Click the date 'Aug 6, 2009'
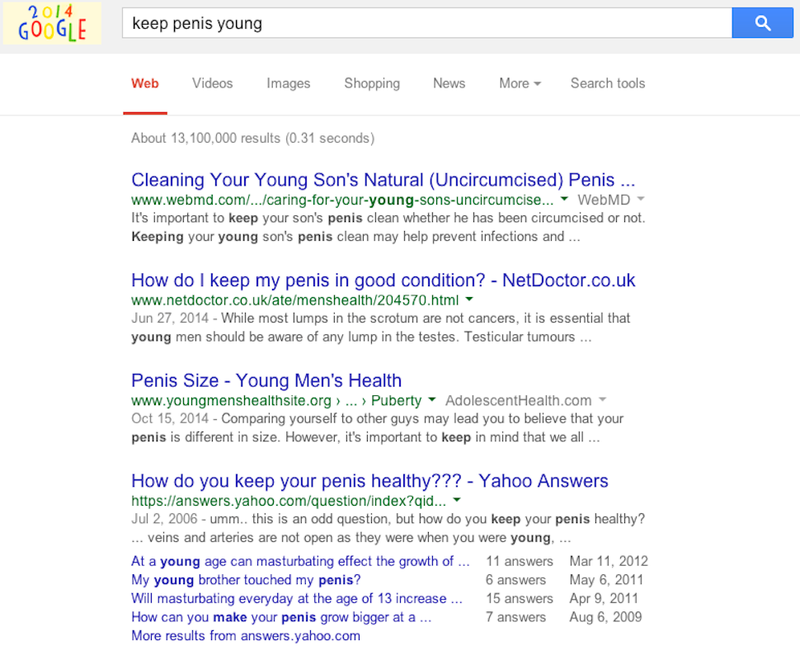This screenshot has width=800, height=660. point(606,617)
